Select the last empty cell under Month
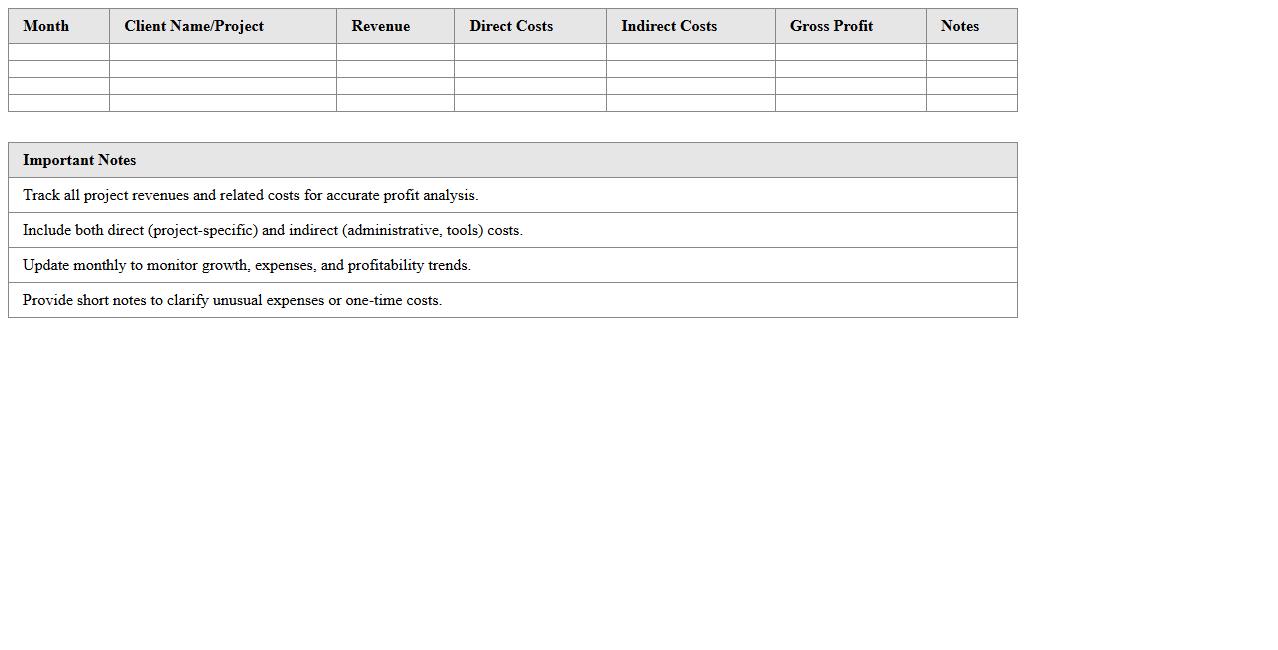The width and height of the screenshot is (1278, 650). point(59,103)
